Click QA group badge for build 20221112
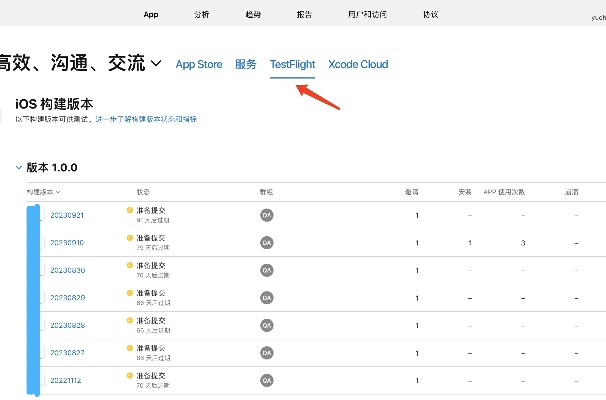The width and height of the screenshot is (606, 400). coord(266,380)
